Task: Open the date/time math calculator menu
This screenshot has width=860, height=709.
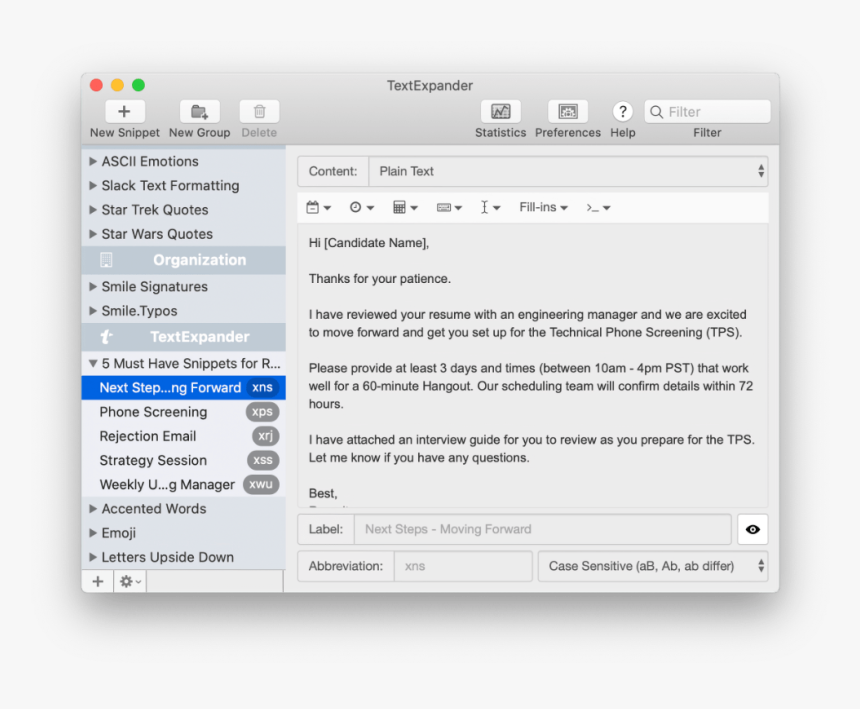Action: pyautogui.click(x=405, y=207)
